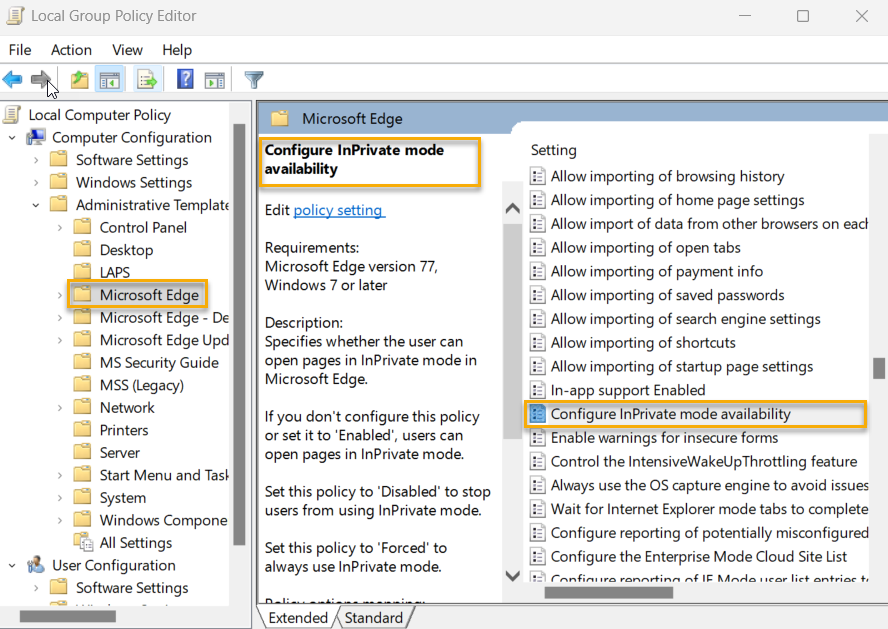This screenshot has width=888, height=629.
Task: Open the View menu
Action: point(127,49)
